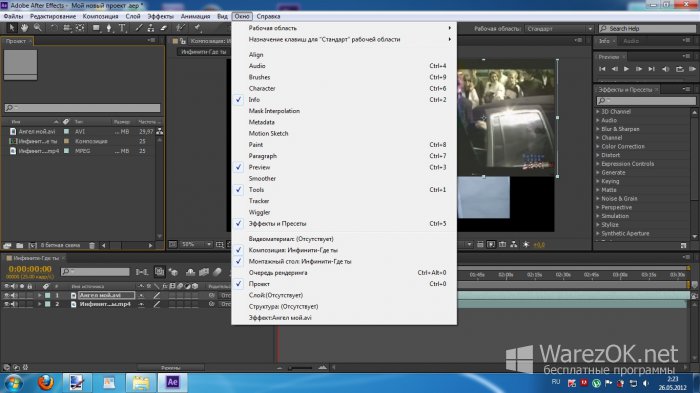Click Effects & Presets search field
The image size is (700, 393).
[x=646, y=101]
